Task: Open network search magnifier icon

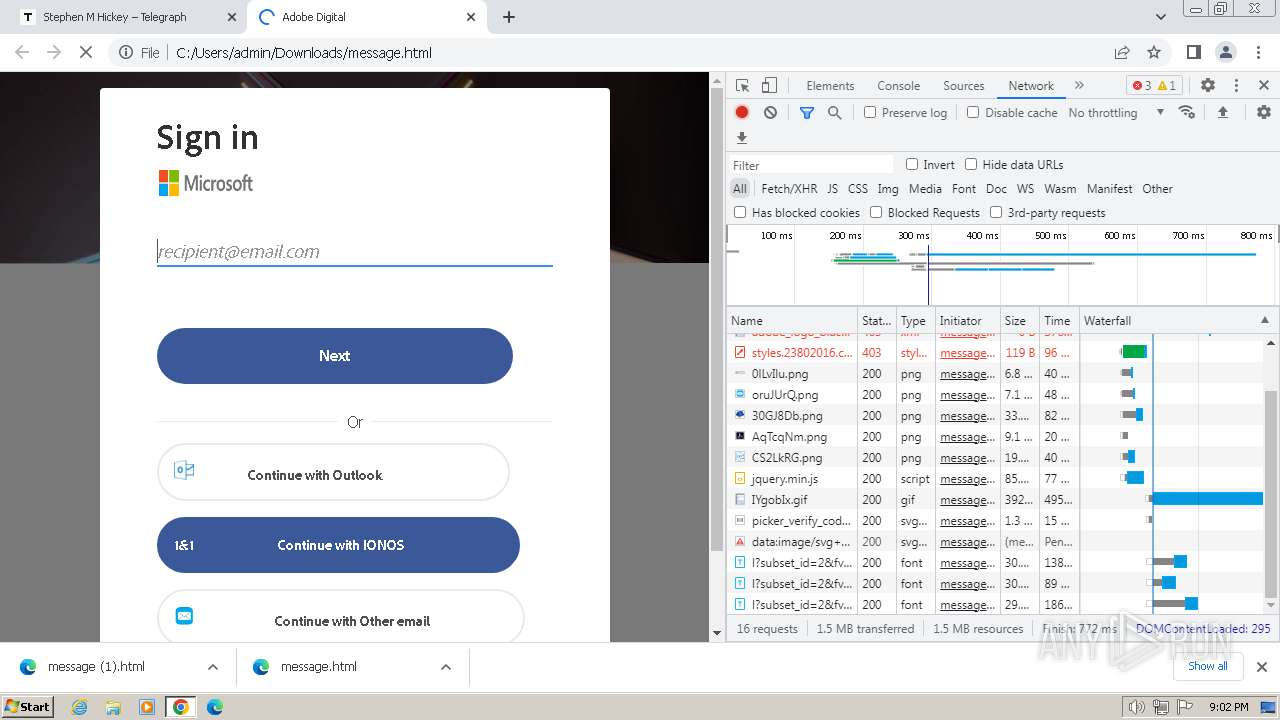Action: coord(834,113)
